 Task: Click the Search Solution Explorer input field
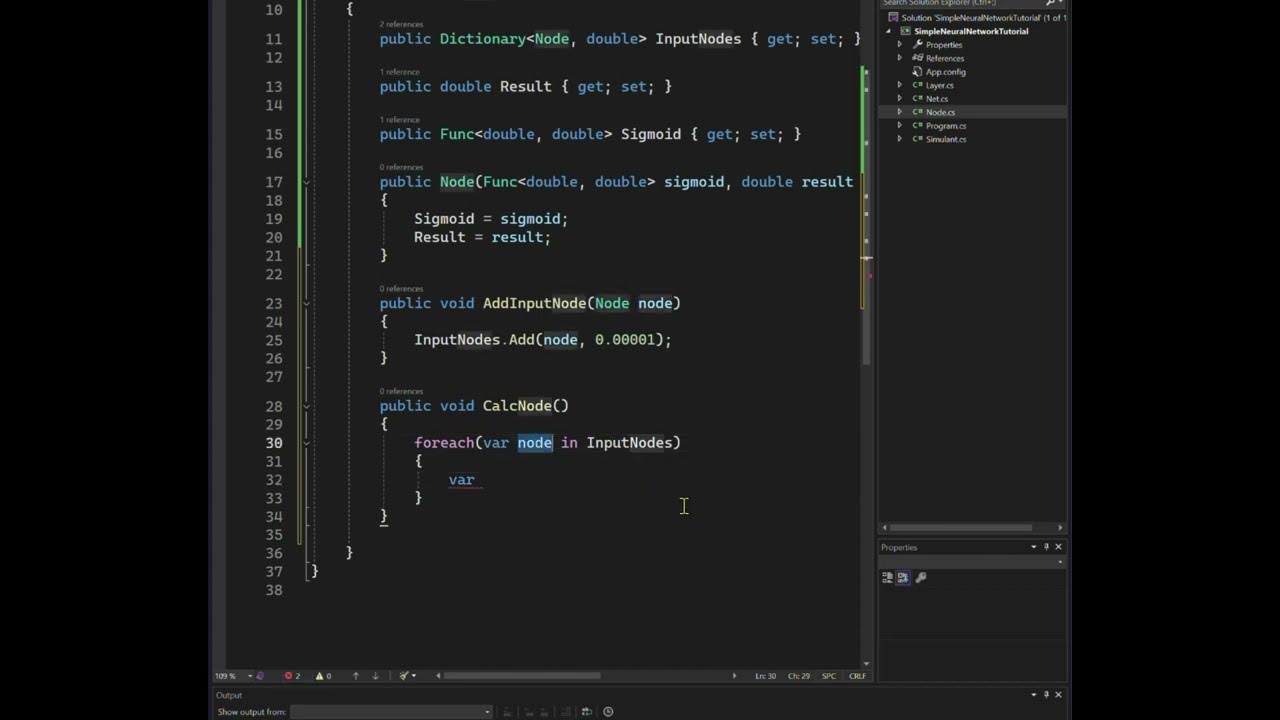click(960, 3)
